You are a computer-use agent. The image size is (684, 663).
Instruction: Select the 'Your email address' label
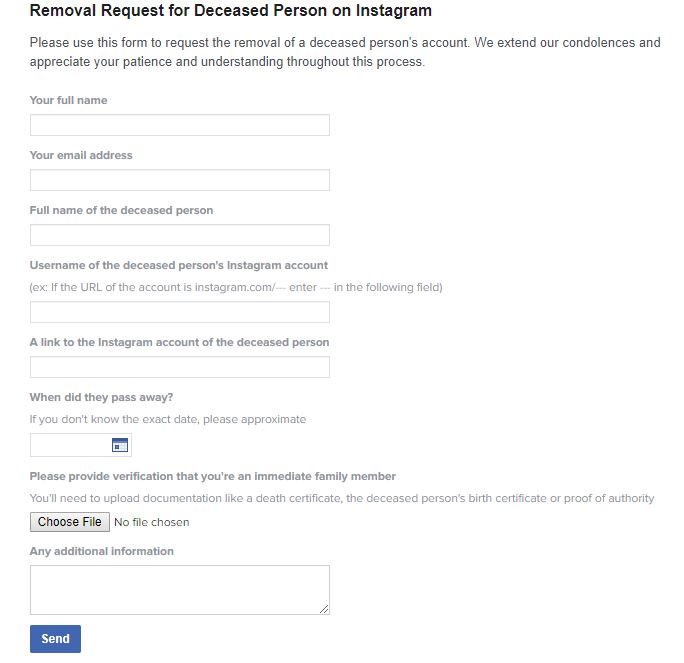click(x=81, y=155)
